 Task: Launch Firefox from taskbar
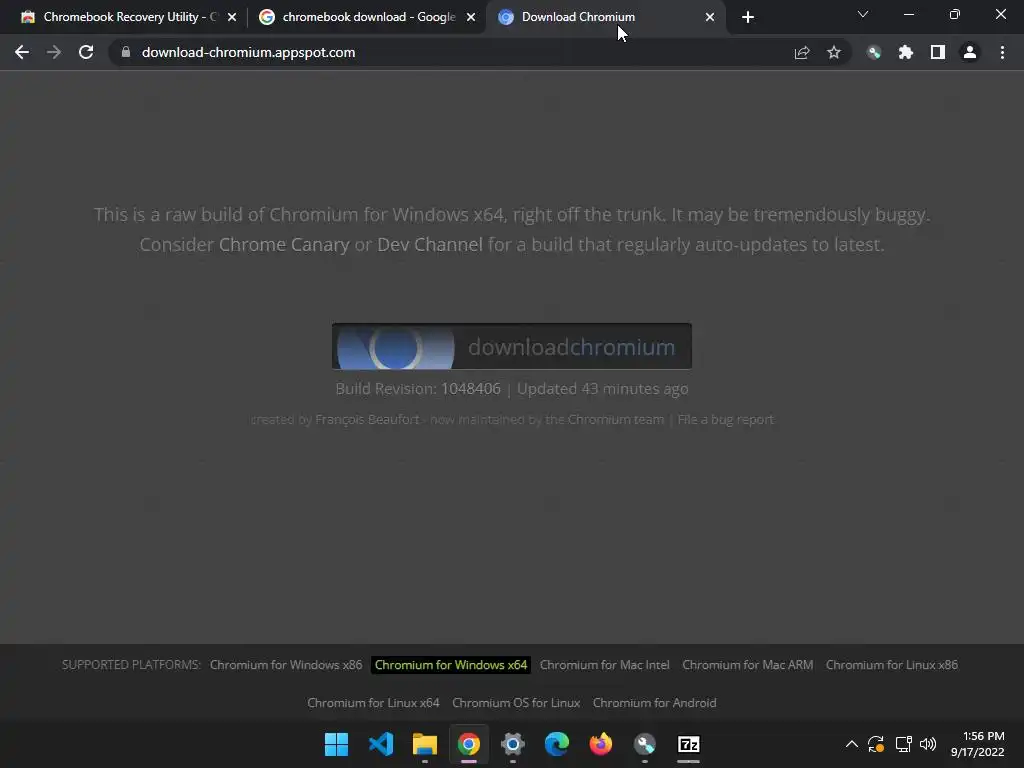click(601, 744)
